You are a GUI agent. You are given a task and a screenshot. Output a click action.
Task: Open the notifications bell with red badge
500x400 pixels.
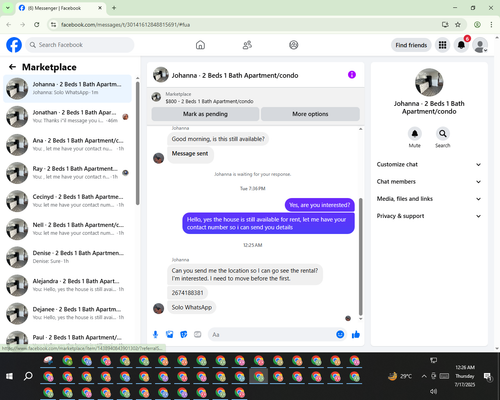[461, 45]
